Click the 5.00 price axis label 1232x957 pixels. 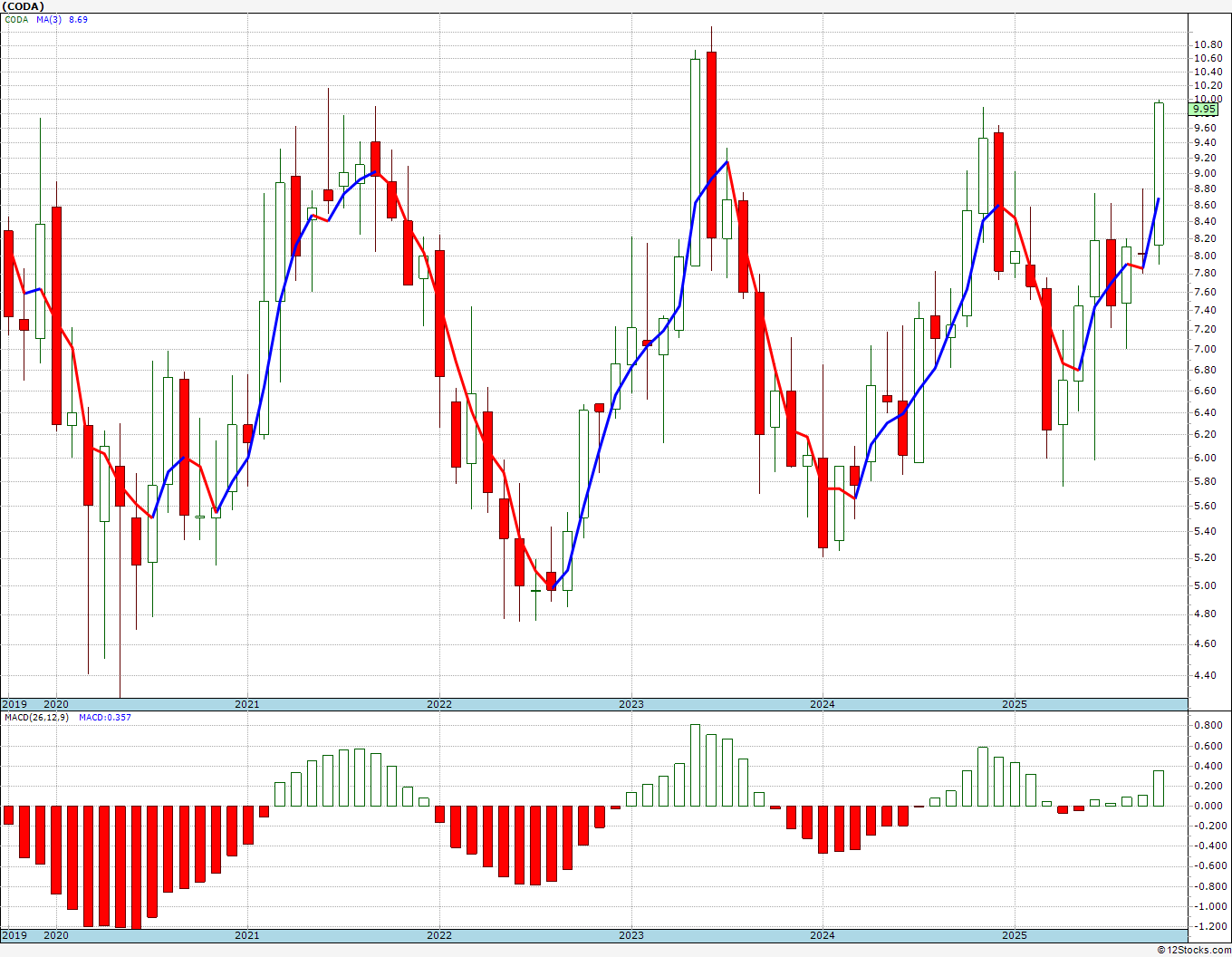click(x=1205, y=585)
